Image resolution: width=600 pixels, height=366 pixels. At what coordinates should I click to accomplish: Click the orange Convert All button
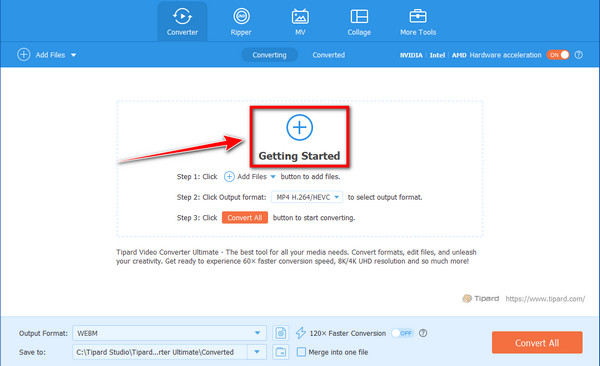click(537, 343)
